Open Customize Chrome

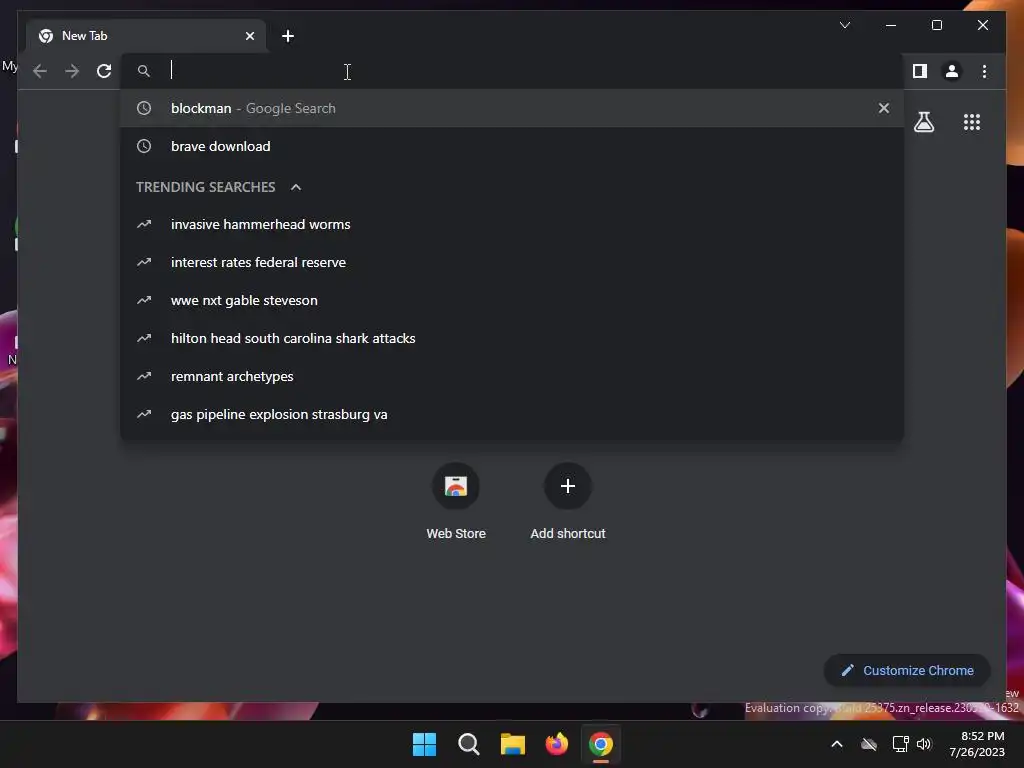(x=907, y=671)
